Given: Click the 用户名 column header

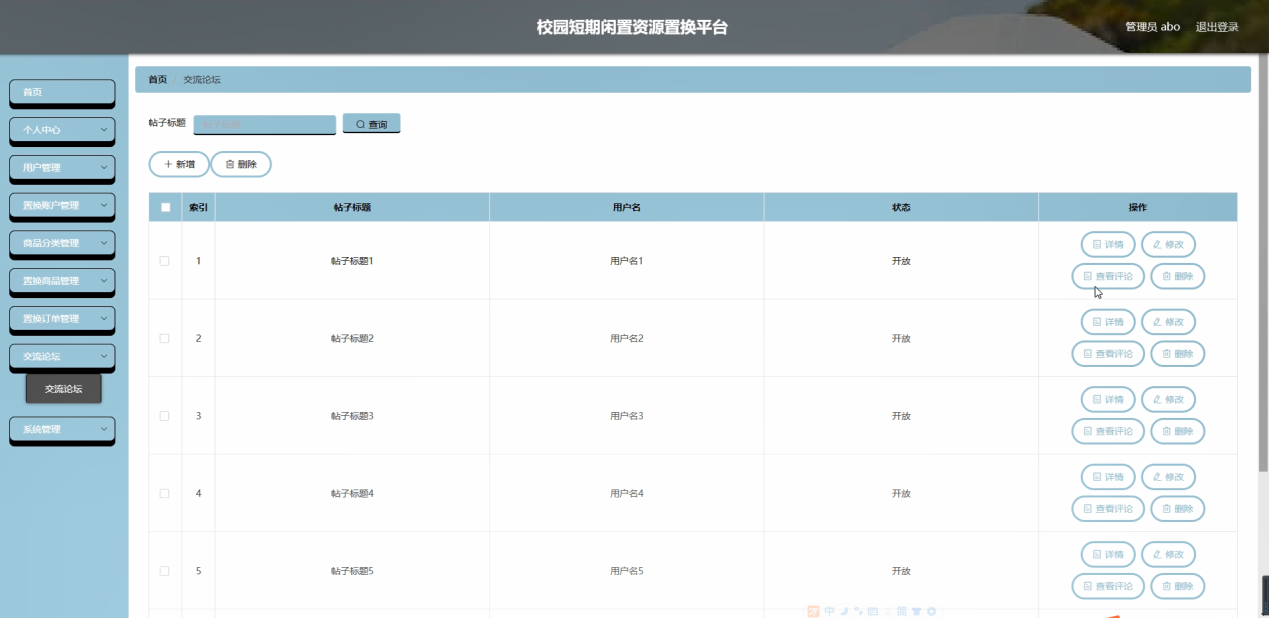Looking at the screenshot, I should tap(626, 207).
